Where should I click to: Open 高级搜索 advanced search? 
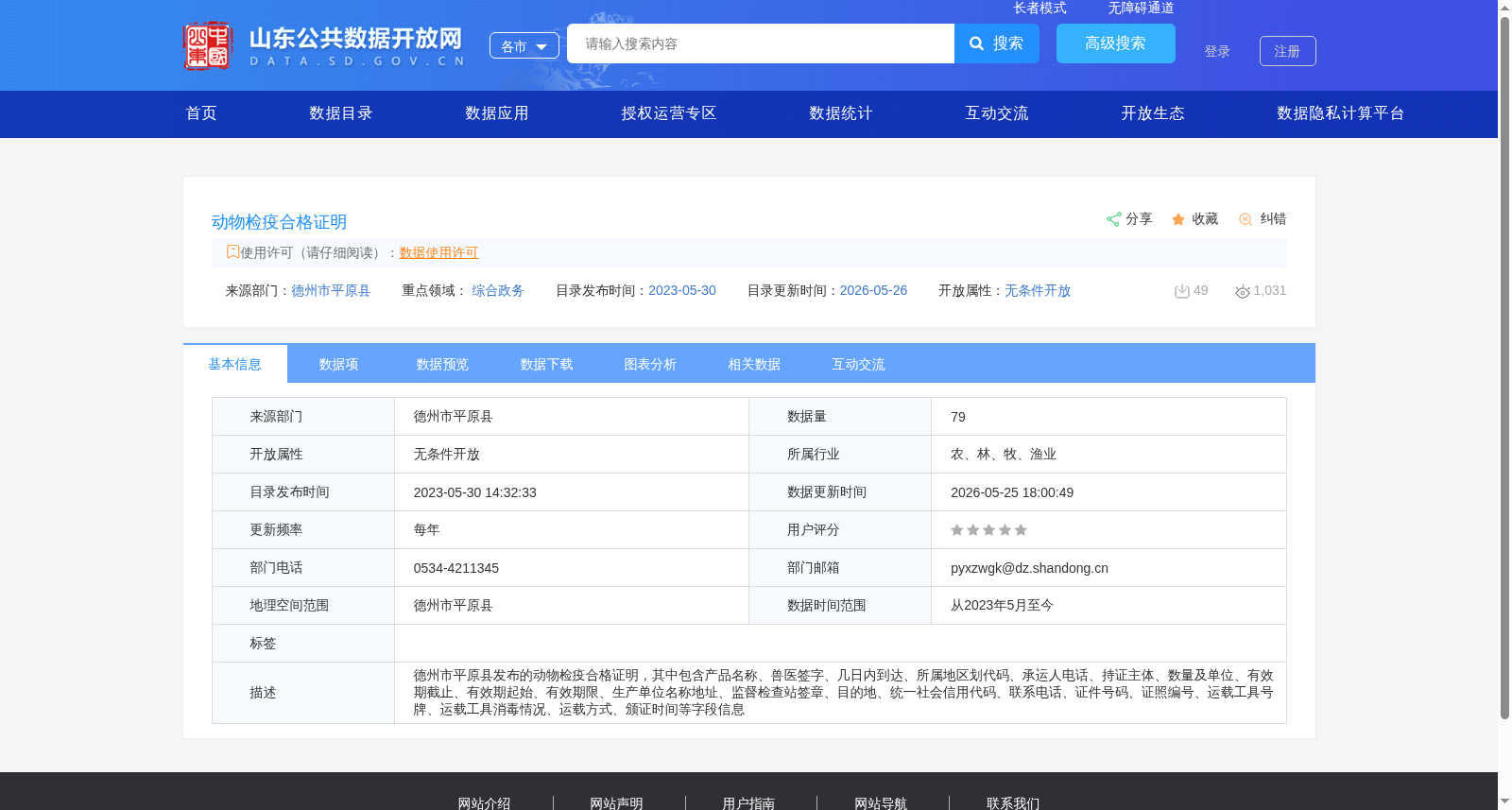(x=1116, y=43)
